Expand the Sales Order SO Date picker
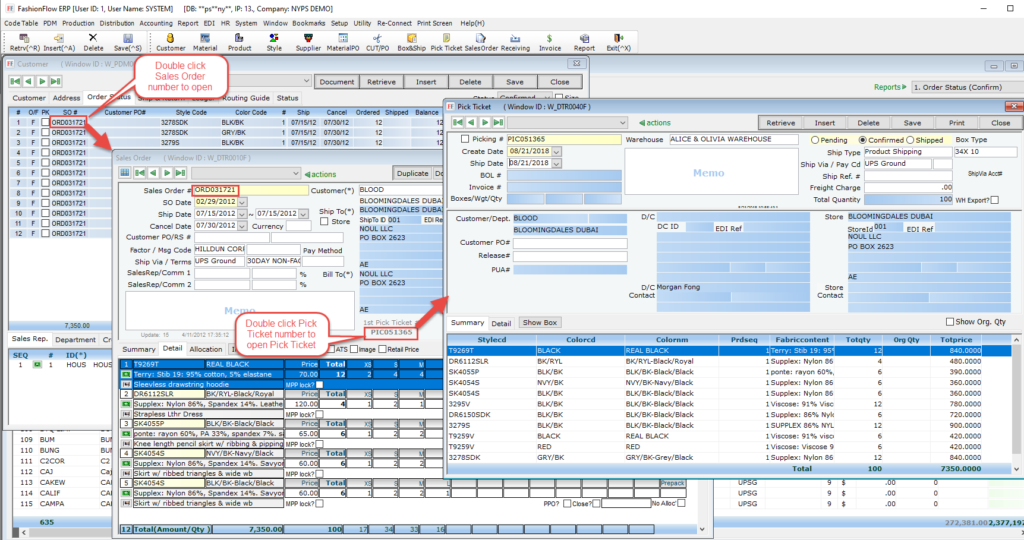This screenshot has height=540, width=1024. point(242,201)
